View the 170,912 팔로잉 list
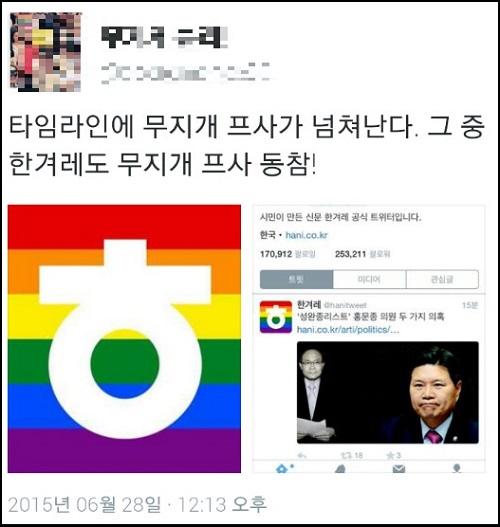The height and width of the screenshot is (527, 500). tap(288, 254)
